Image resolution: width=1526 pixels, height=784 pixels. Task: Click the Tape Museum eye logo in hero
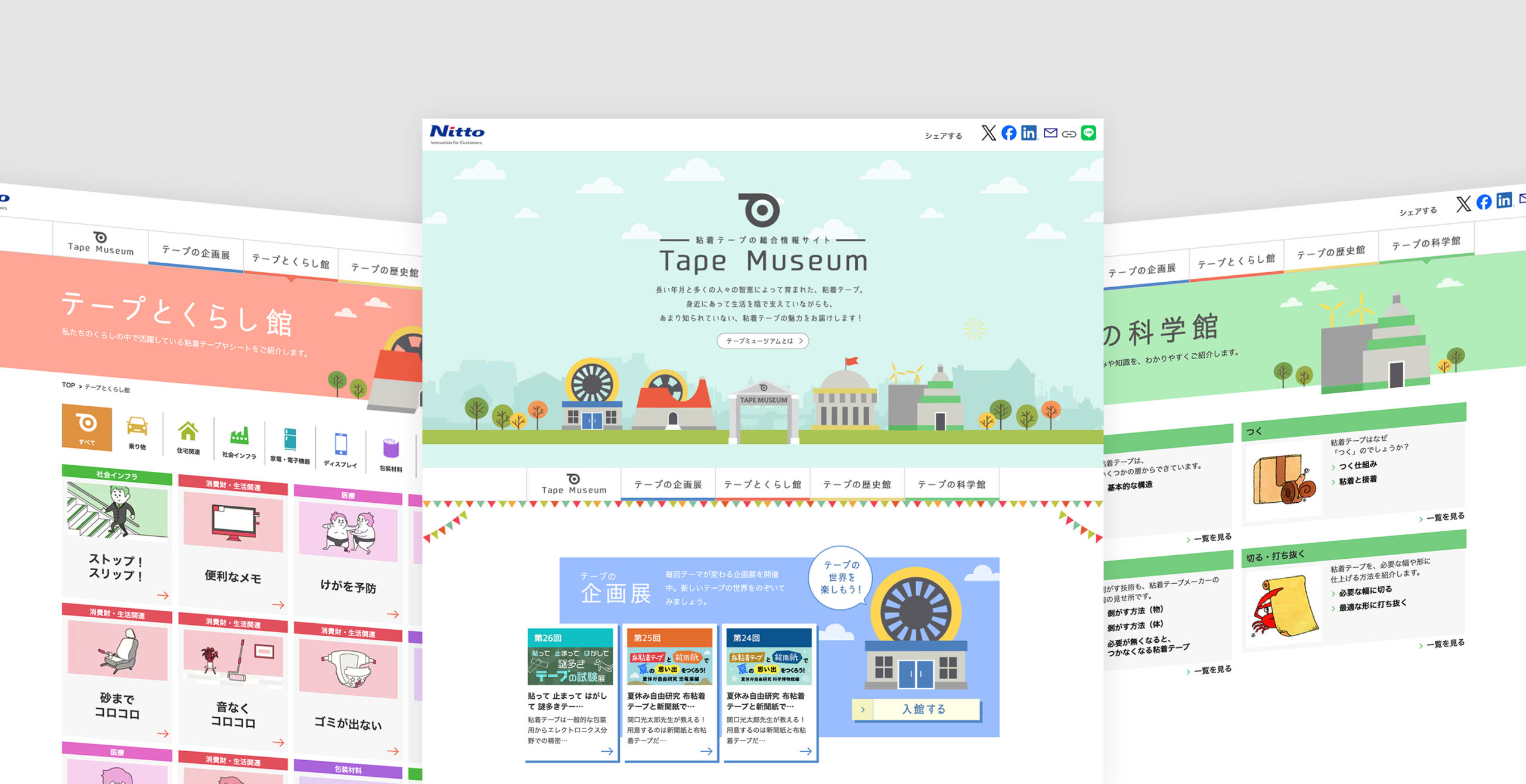[759, 210]
